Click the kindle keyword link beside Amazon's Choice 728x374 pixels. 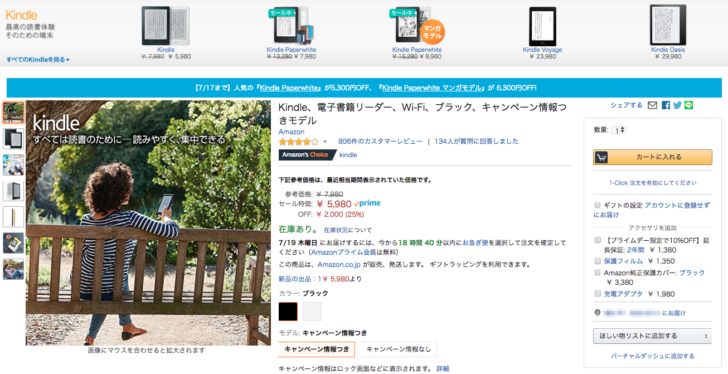[x=348, y=155]
